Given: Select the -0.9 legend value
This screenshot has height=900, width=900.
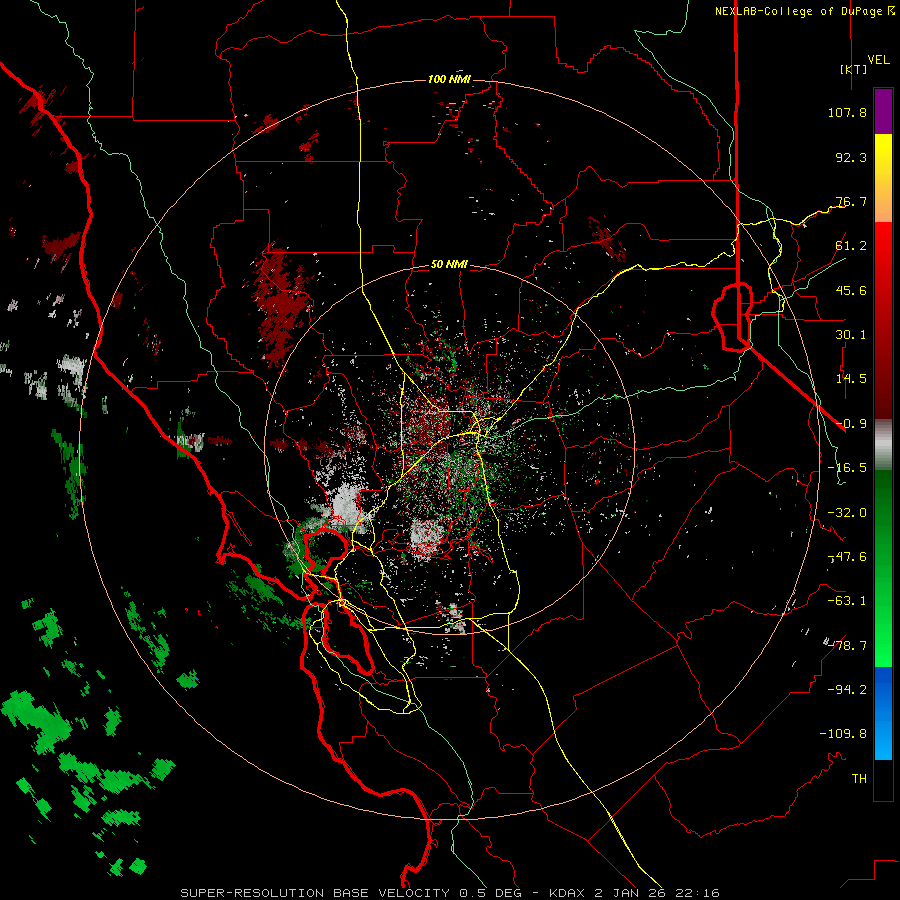Looking at the screenshot, I should pyautogui.click(x=851, y=424).
